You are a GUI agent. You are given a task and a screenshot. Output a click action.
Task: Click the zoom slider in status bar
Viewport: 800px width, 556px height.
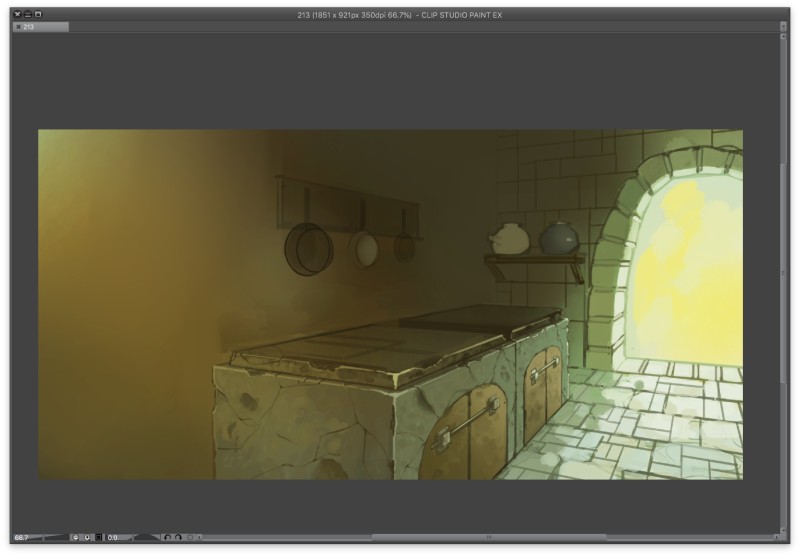[x=50, y=537]
